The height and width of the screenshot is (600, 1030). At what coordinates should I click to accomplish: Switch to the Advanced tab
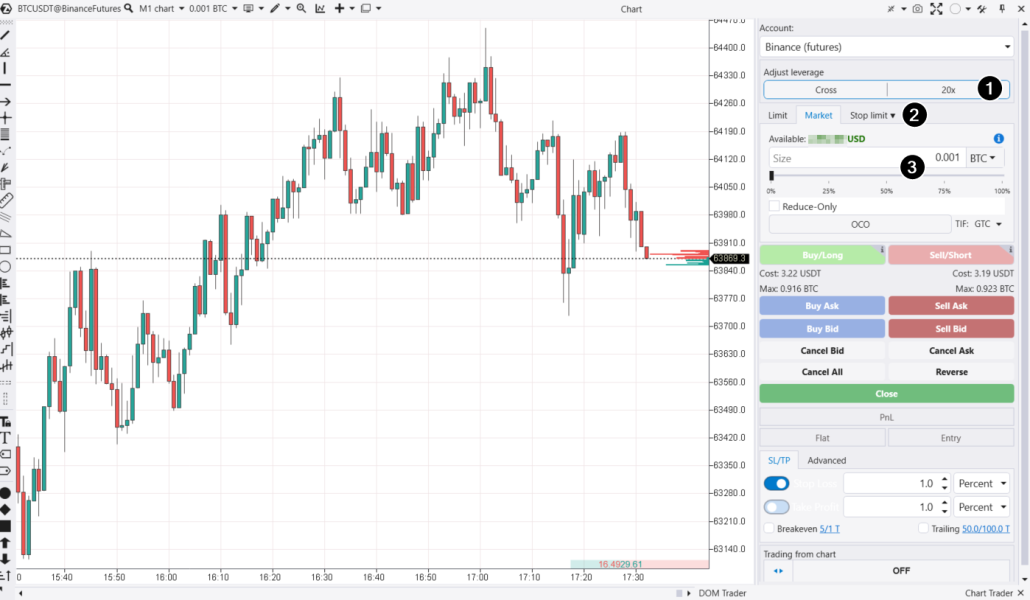pyautogui.click(x=826, y=460)
